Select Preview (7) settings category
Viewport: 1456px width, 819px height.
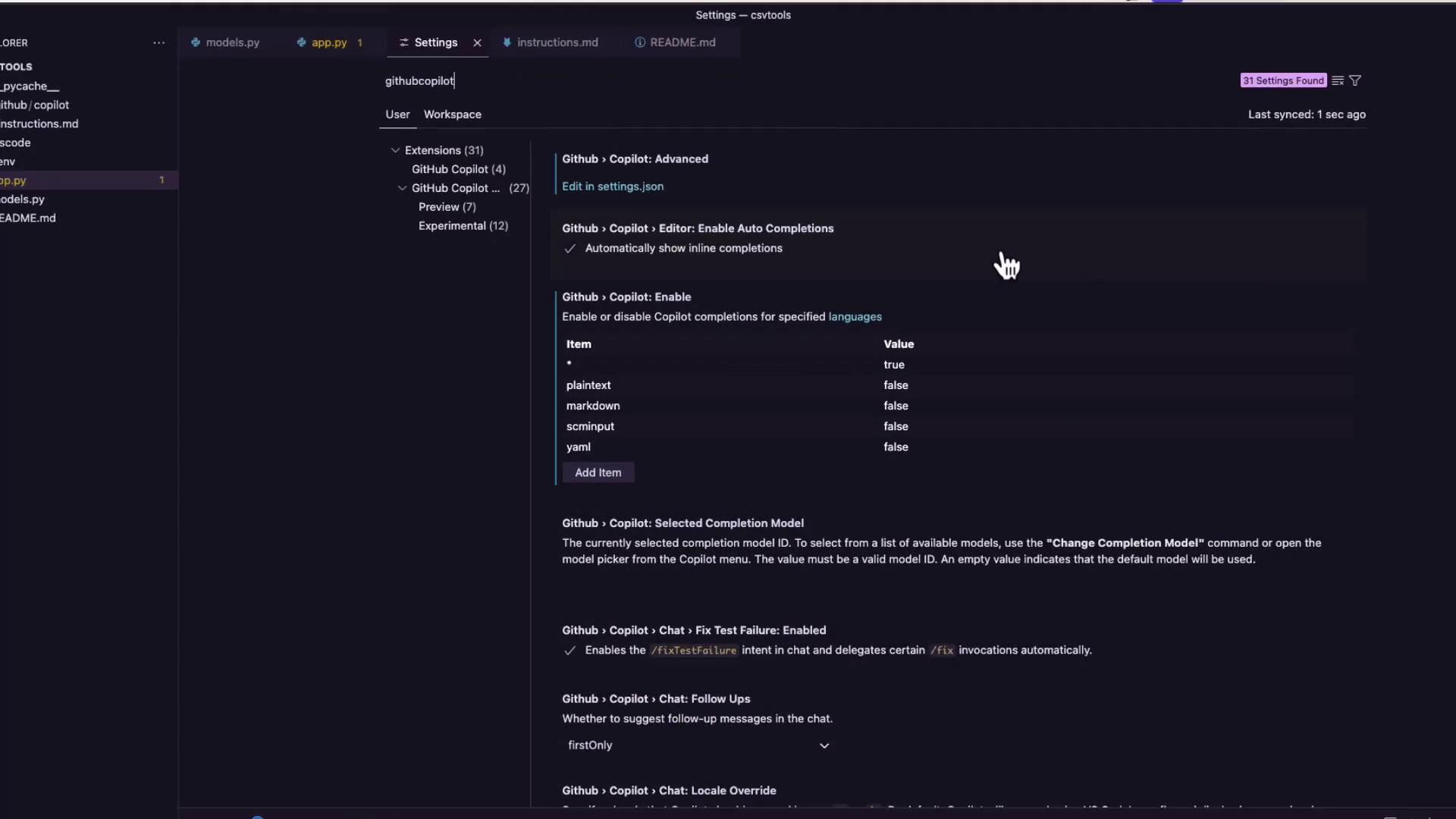tap(447, 207)
